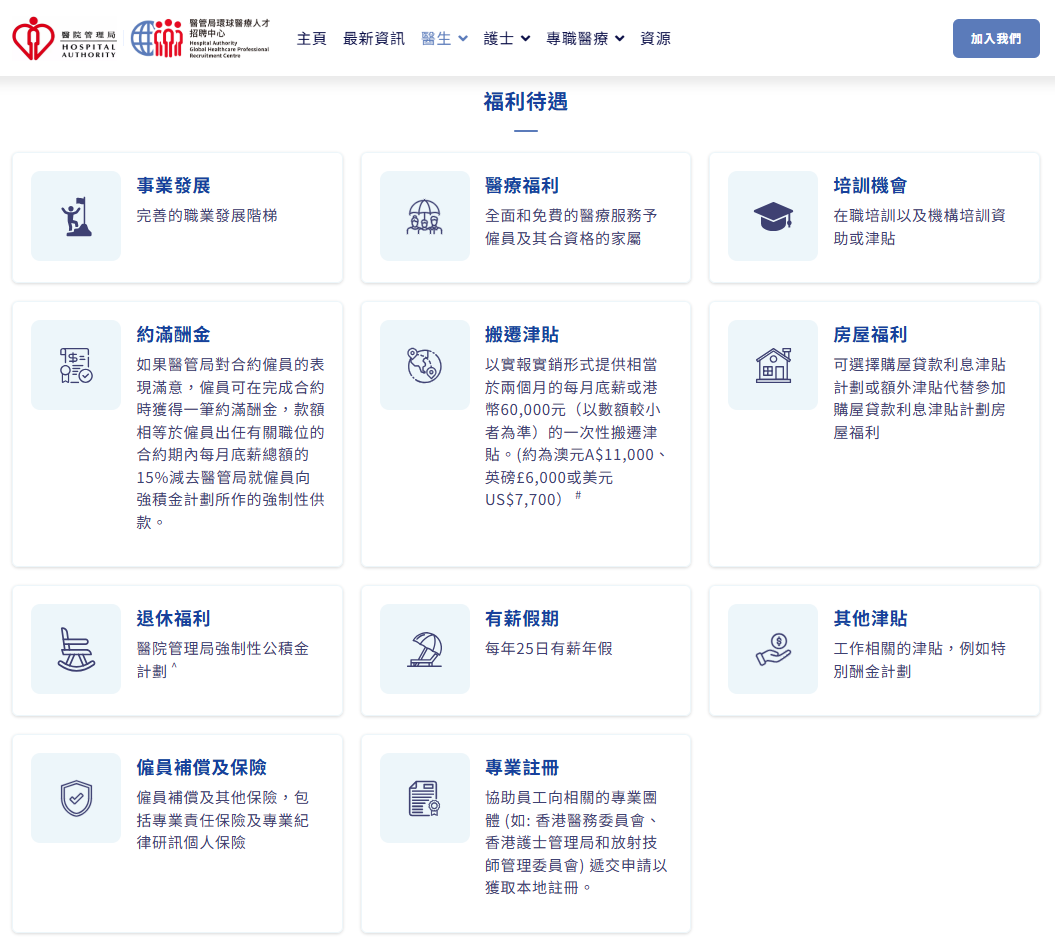
Task: Click the housing benefits house icon
Action: tap(773, 365)
